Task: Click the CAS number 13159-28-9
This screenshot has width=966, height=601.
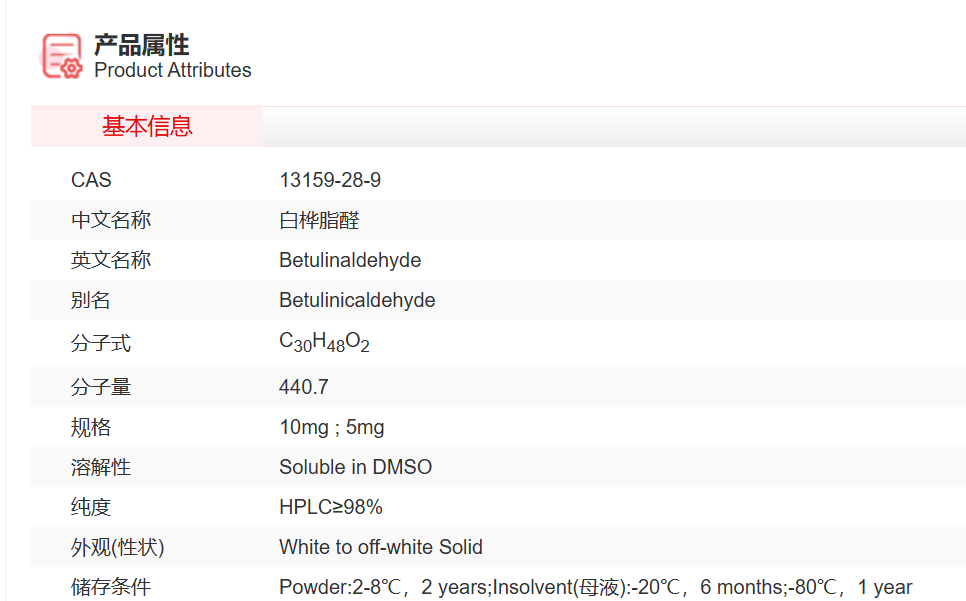Action: (x=330, y=180)
